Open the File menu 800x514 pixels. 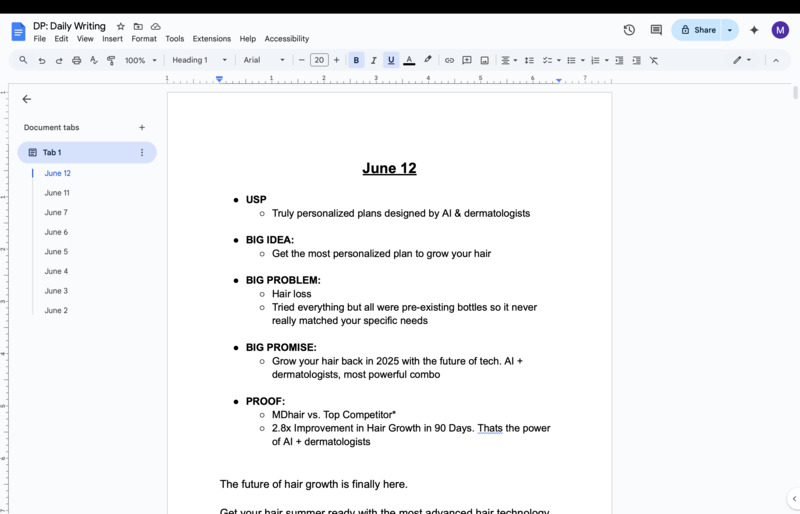[39, 39]
